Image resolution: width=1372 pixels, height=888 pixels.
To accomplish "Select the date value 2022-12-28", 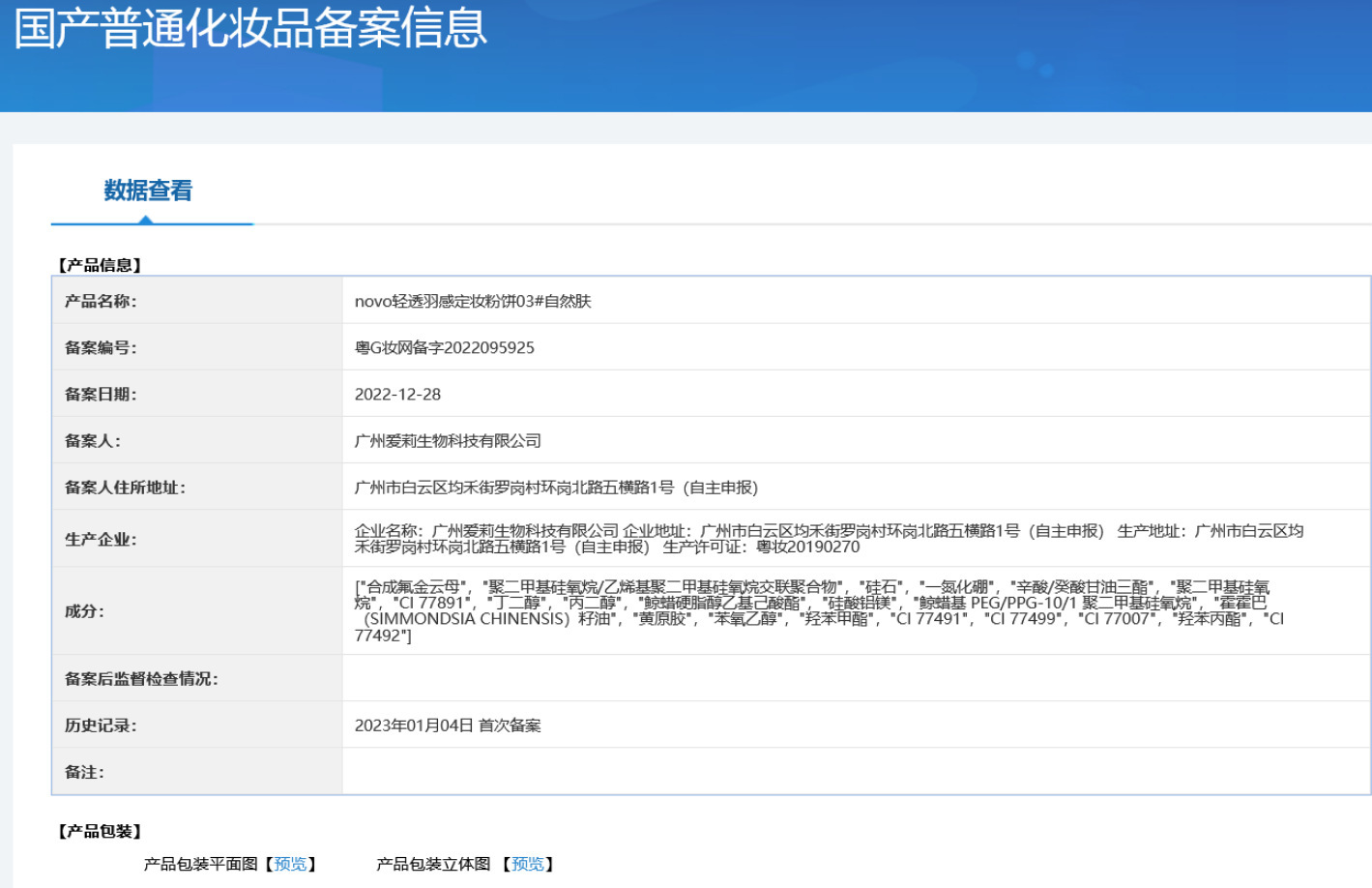I will click(397, 394).
